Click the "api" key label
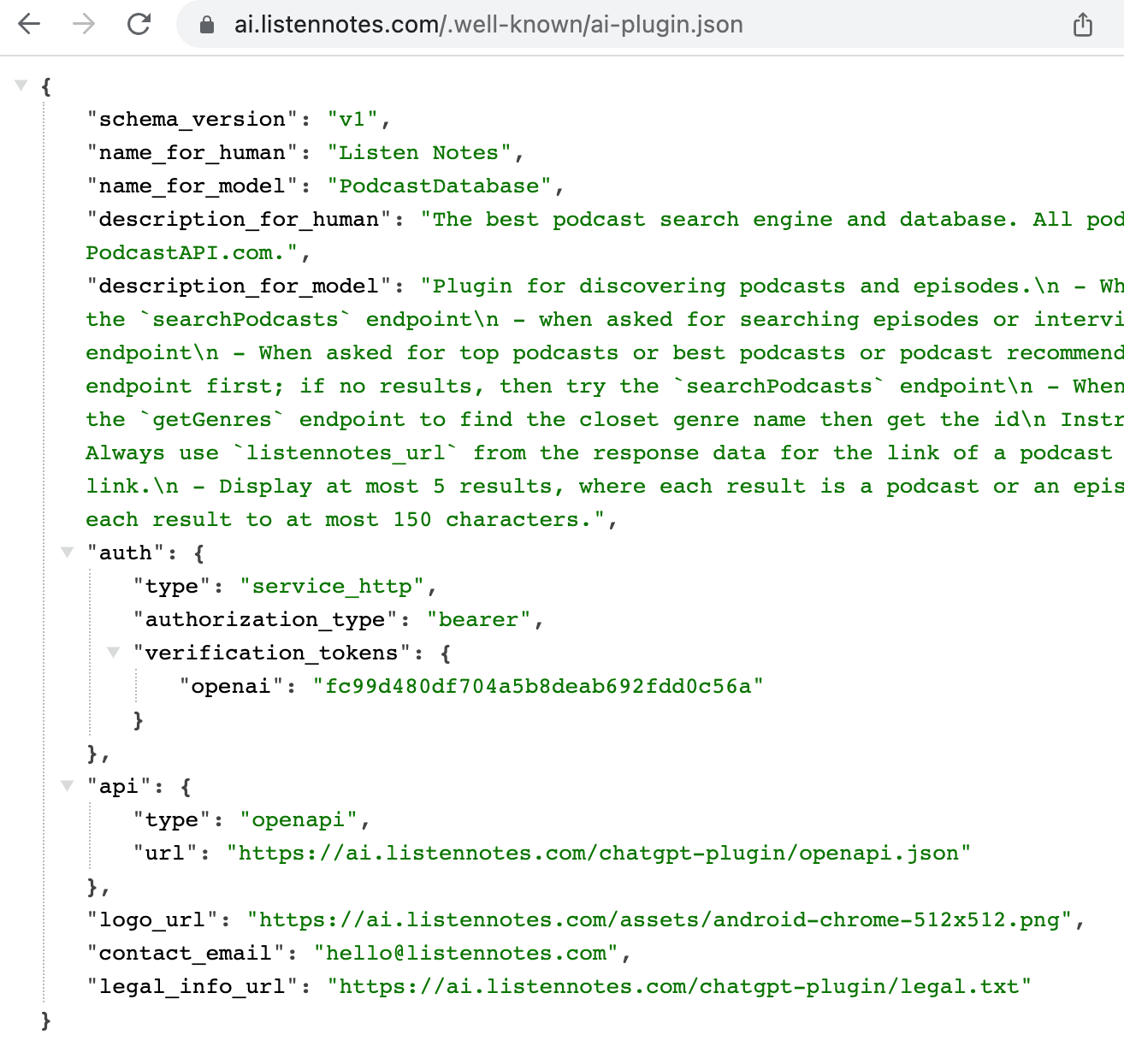Image resolution: width=1124 pixels, height=1064 pixels. click(x=119, y=786)
